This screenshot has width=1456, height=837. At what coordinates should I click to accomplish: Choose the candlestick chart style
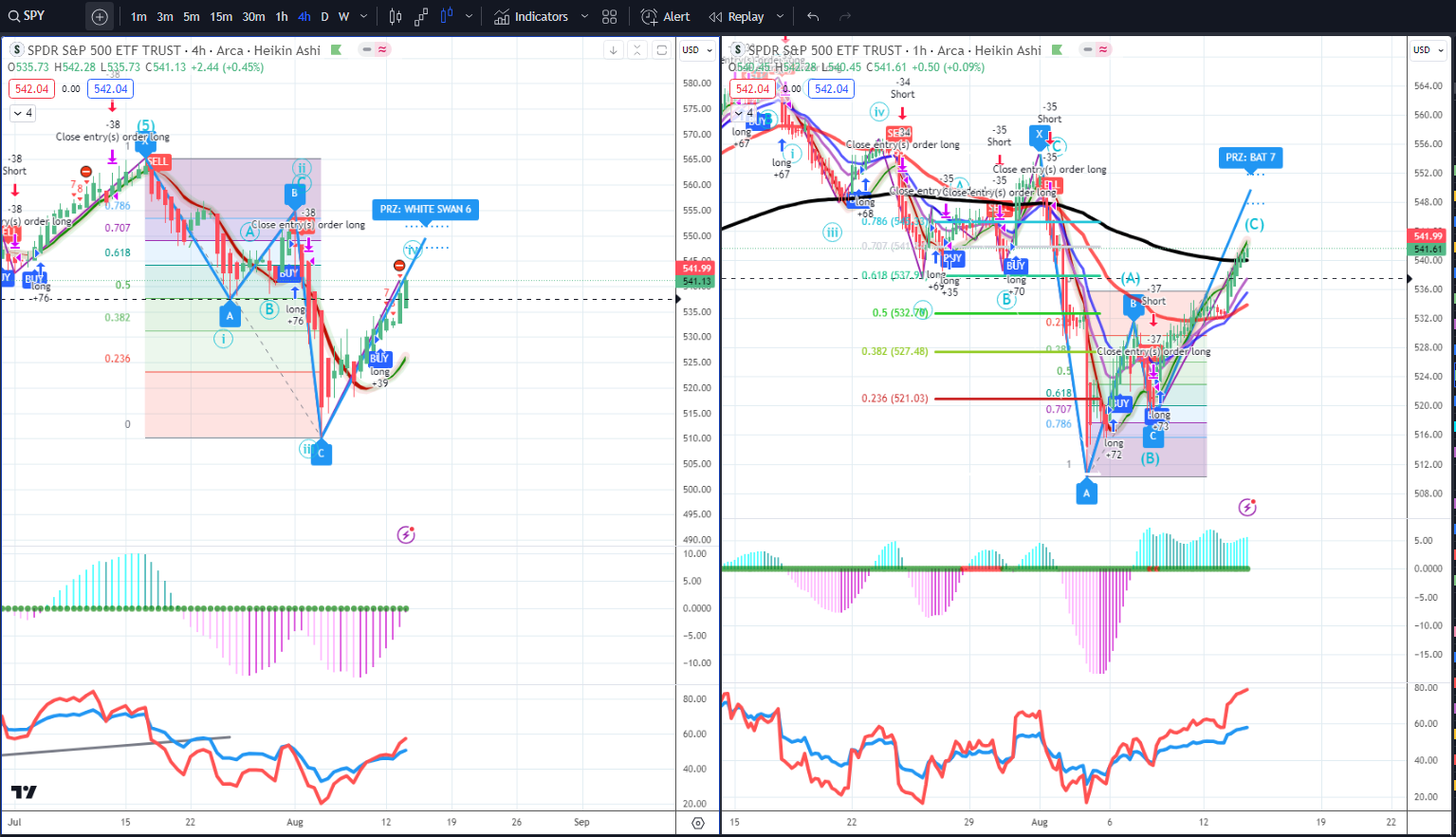pos(396,16)
